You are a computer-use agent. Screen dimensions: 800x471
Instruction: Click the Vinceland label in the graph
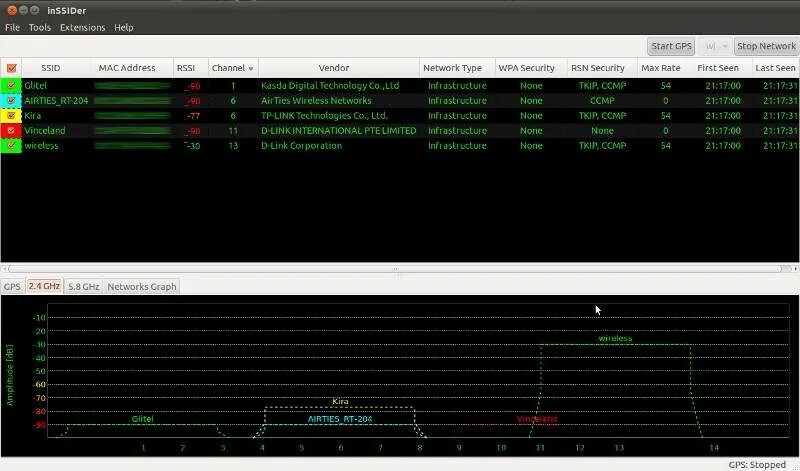(537, 419)
